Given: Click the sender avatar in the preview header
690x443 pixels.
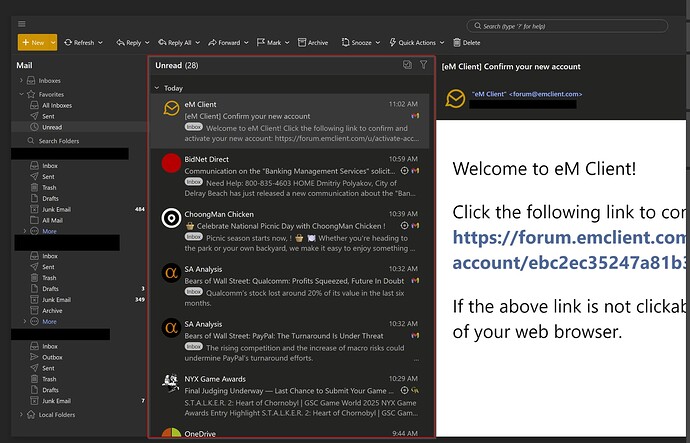Looking at the screenshot, I should [x=455, y=98].
